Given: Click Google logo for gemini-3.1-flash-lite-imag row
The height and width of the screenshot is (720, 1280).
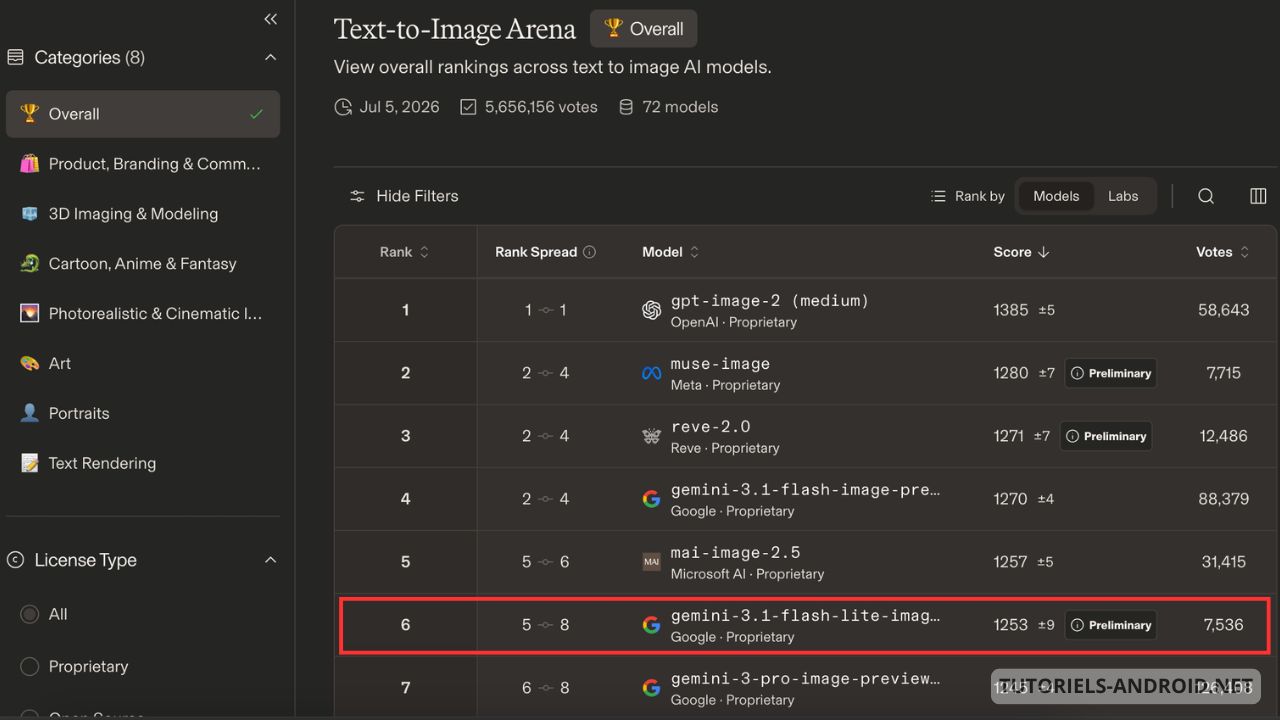Looking at the screenshot, I should click(651, 625).
